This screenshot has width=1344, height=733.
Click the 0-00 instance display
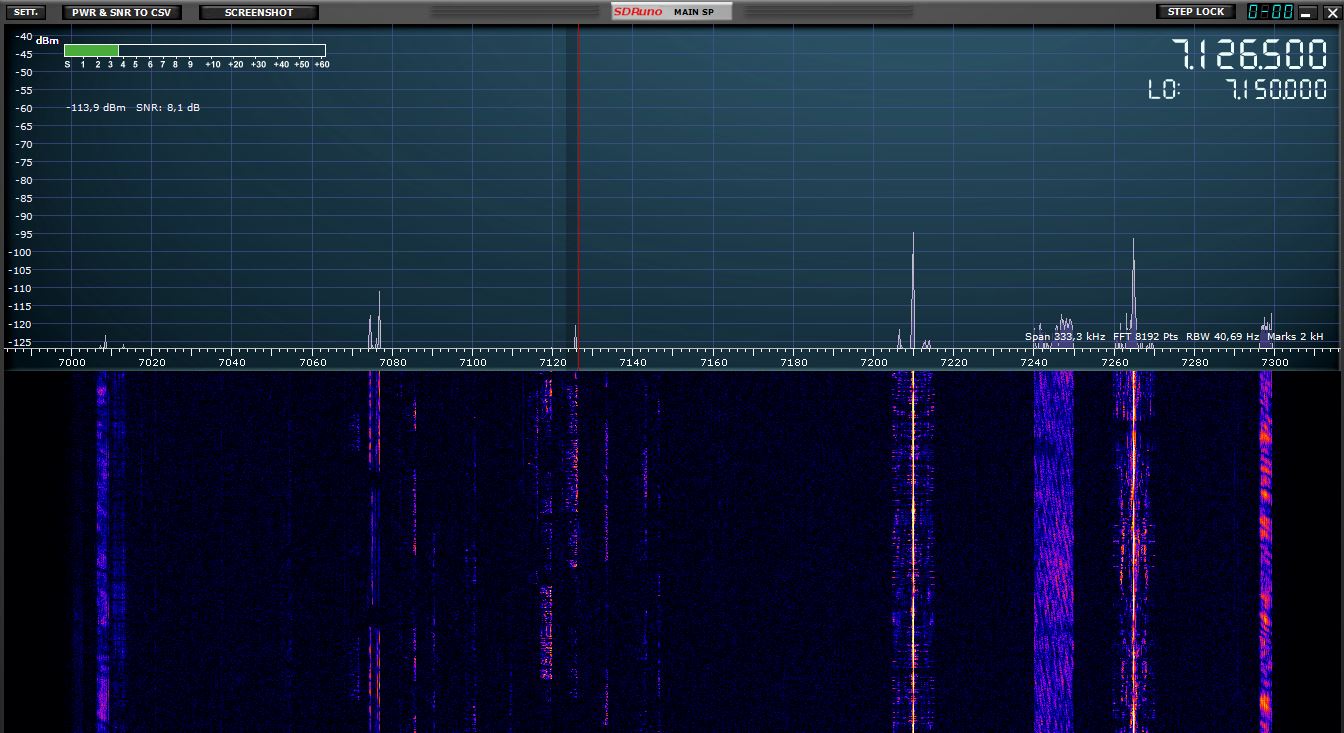tap(1270, 12)
